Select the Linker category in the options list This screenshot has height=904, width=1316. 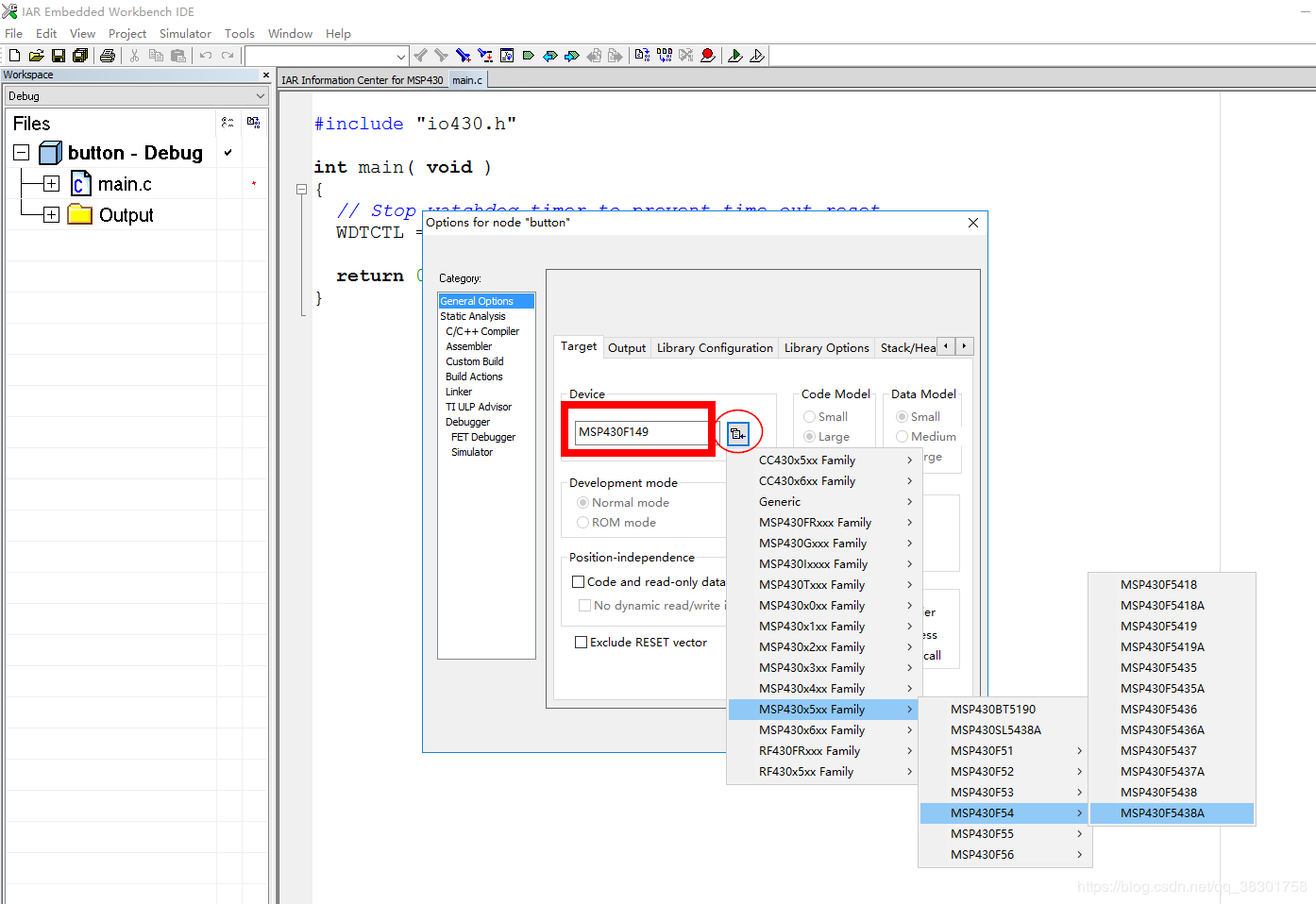[459, 392]
